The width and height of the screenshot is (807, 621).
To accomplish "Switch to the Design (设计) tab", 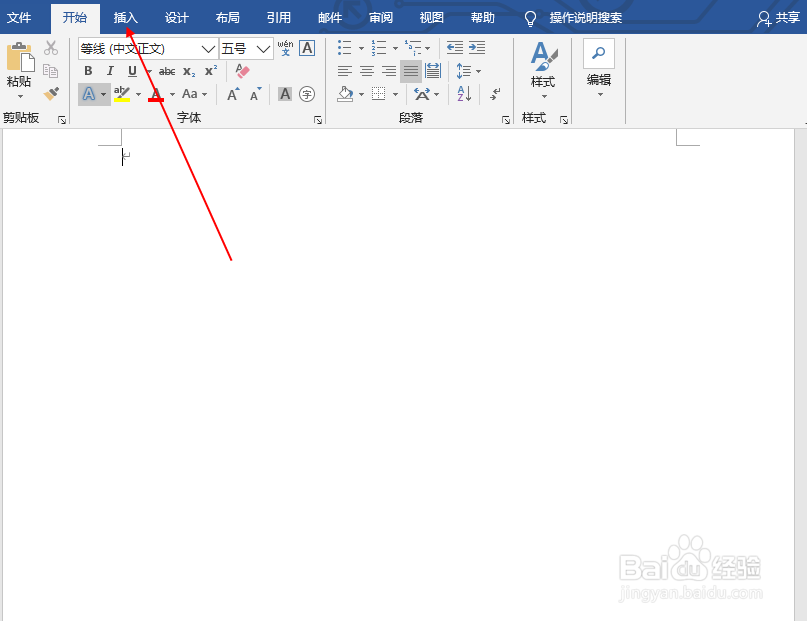I will click(177, 18).
